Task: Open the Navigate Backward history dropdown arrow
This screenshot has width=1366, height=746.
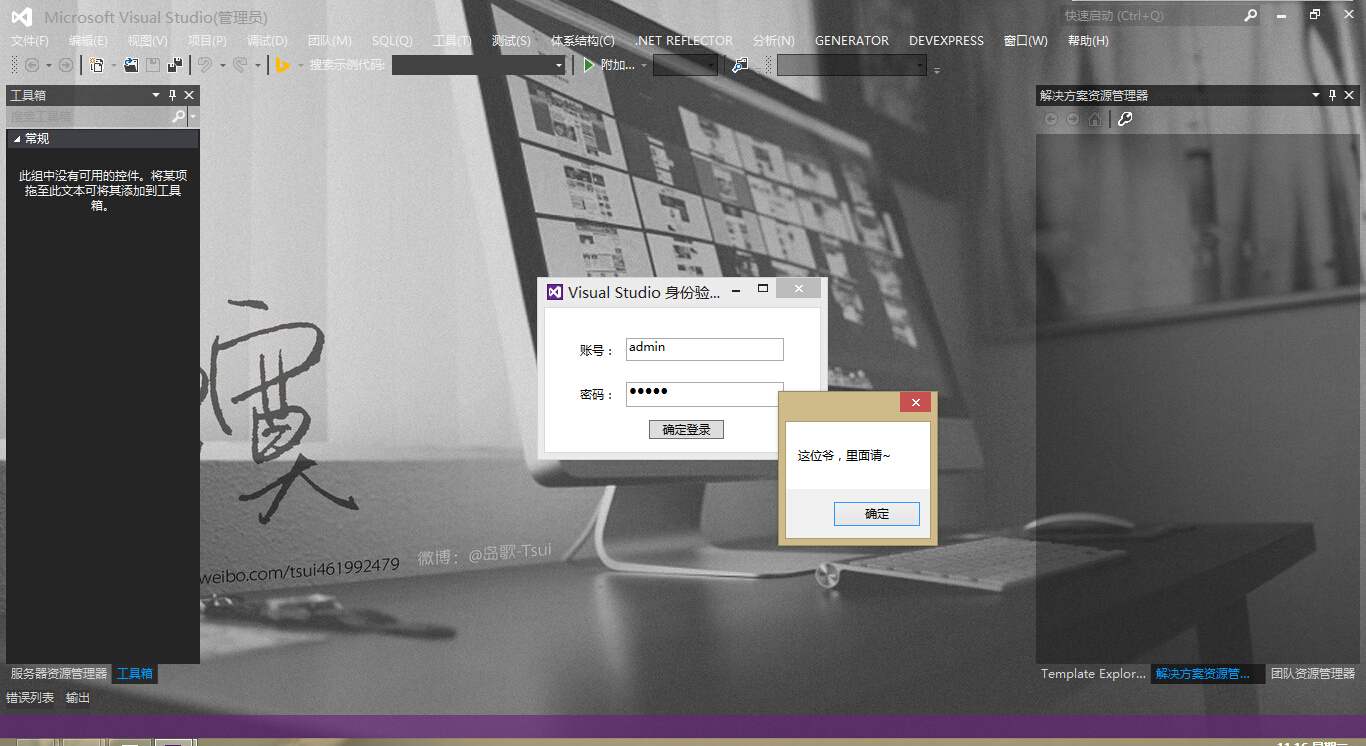Action: (x=48, y=66)
